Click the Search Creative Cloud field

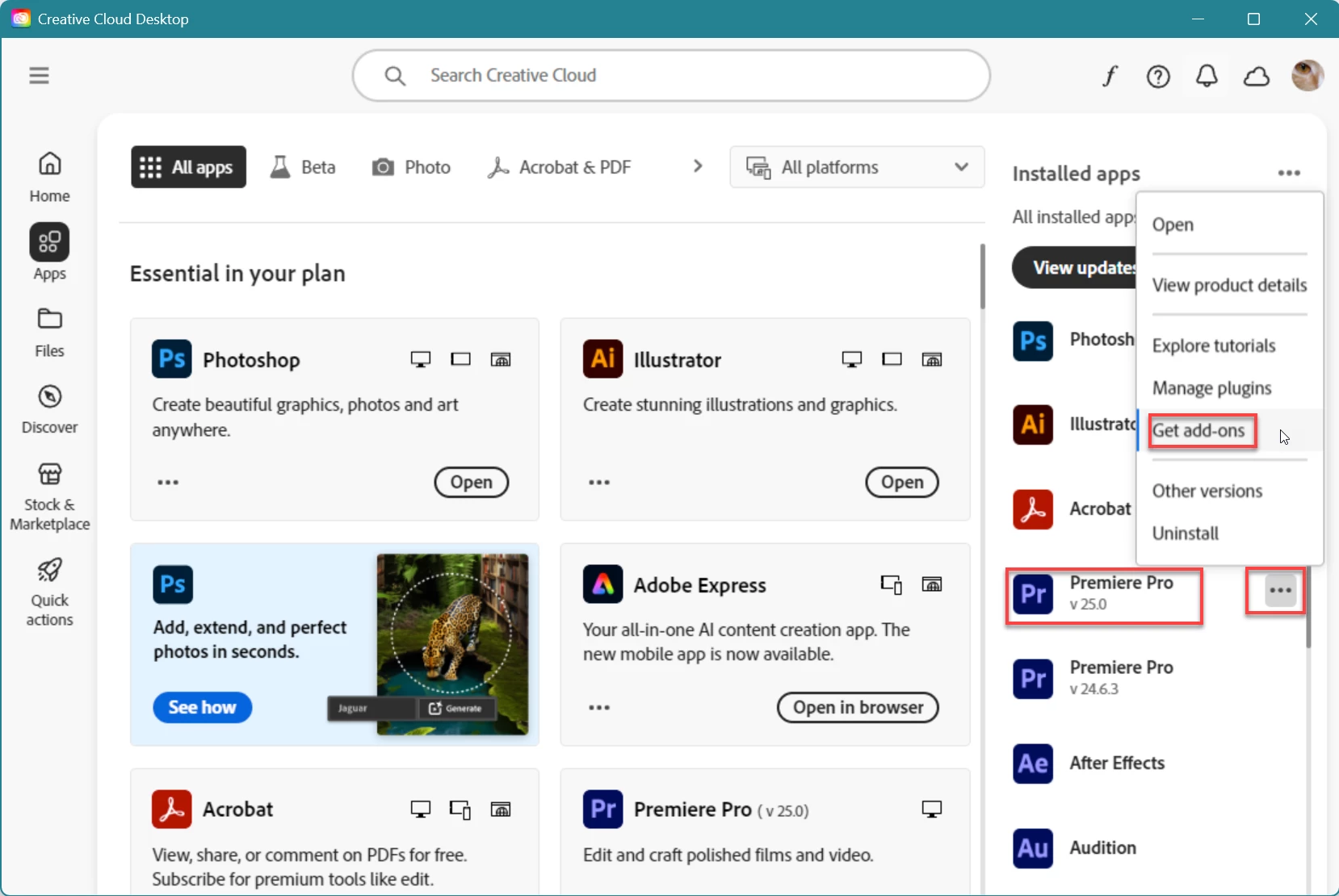[x=671, y=76]
